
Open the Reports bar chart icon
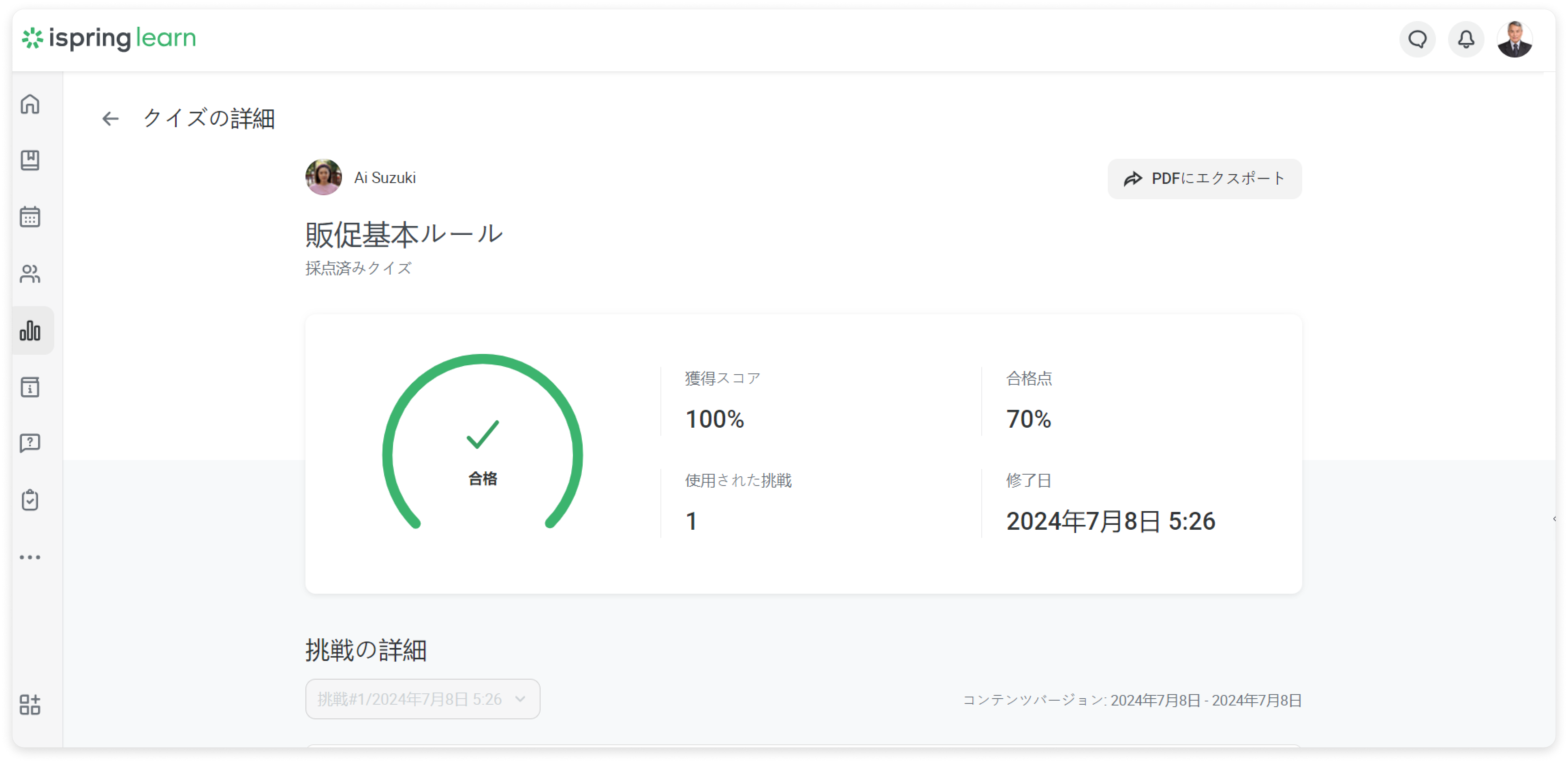click(x=30, y=330)
